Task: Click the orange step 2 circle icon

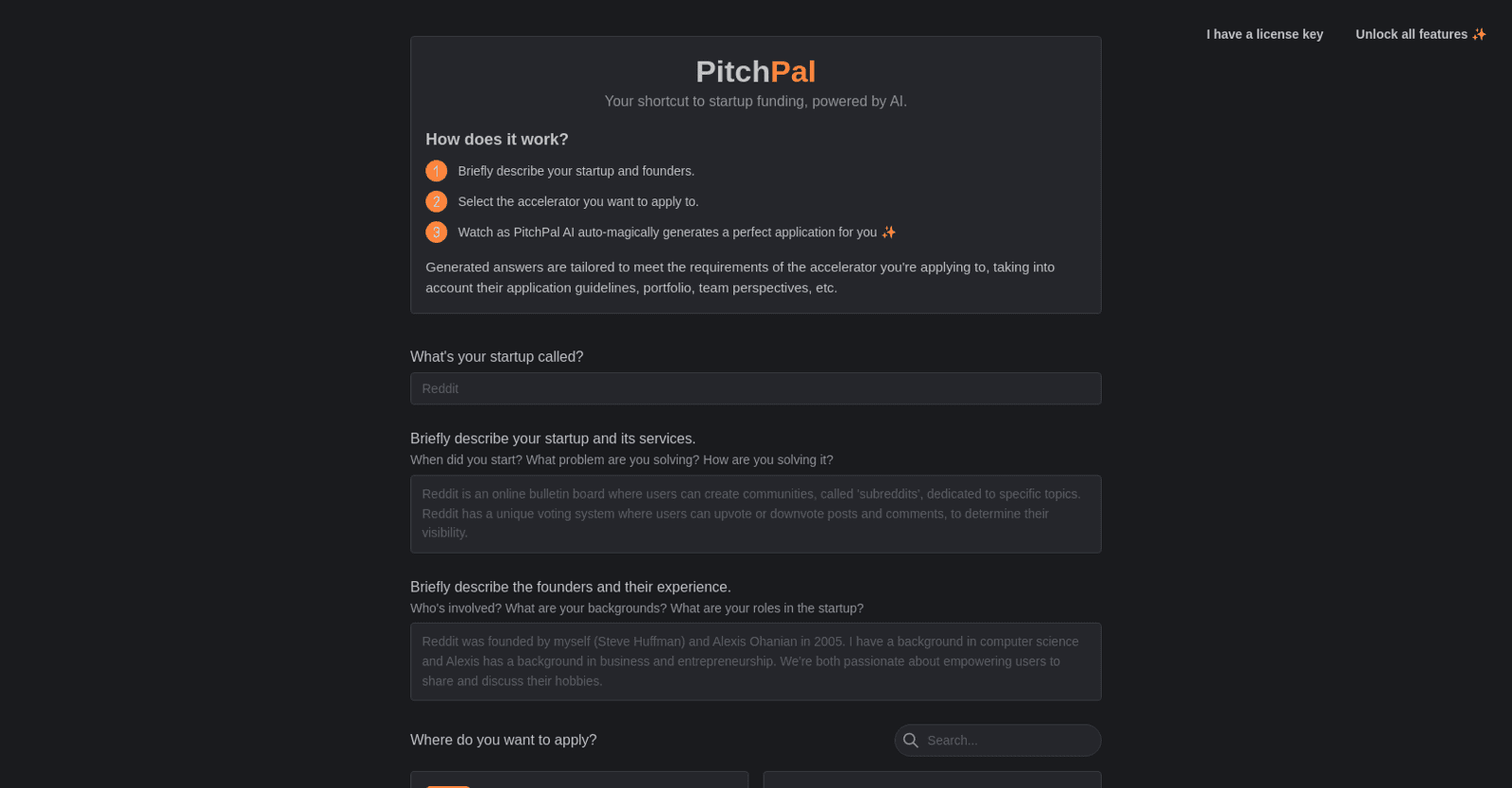Action: coord(436,201)
